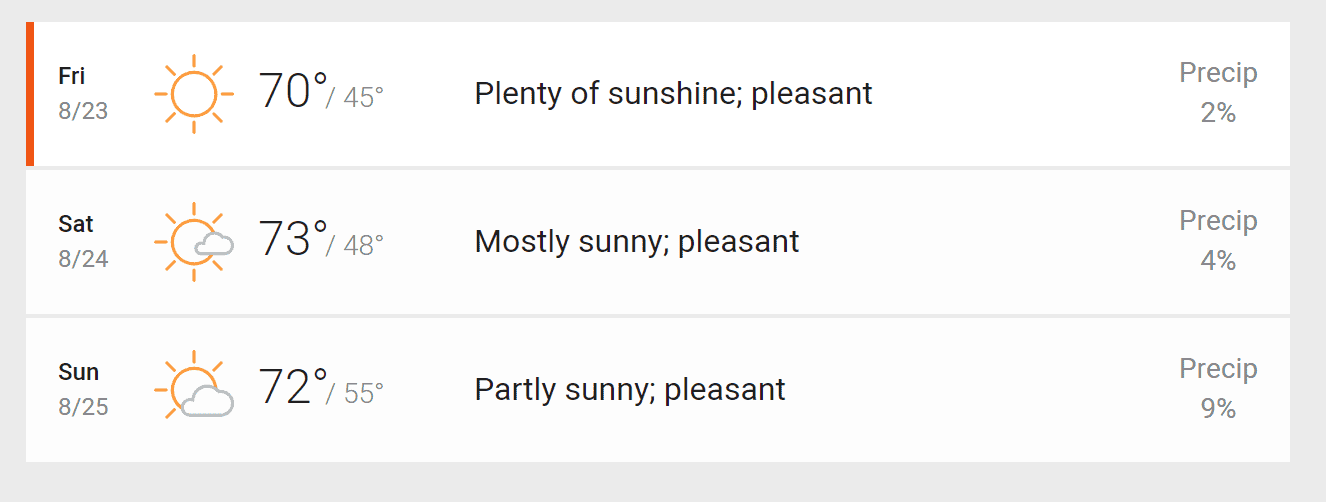Click the Precip 9% value
Image resolution: width=1326 pixels, height=502 pixels.
[x=1218, y=410]
